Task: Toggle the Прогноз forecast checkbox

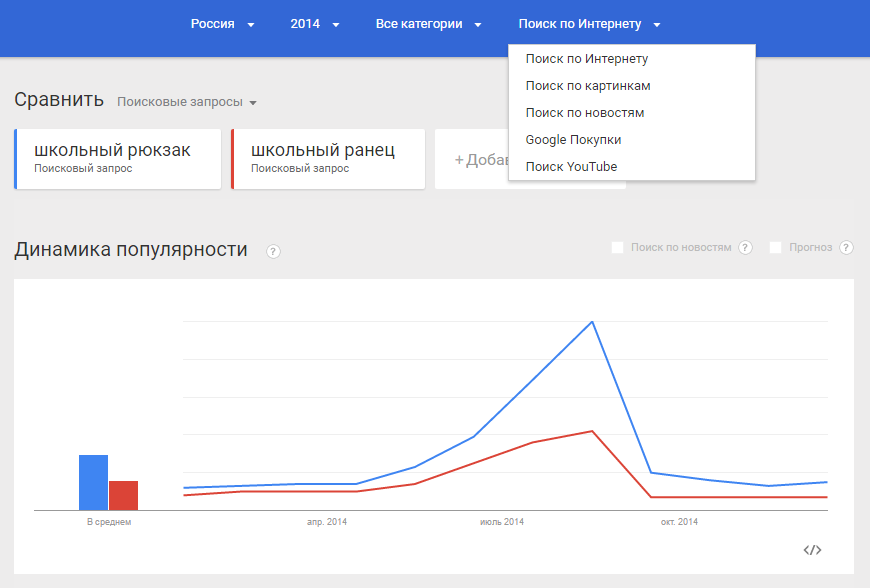Action: tap(776, 247)
